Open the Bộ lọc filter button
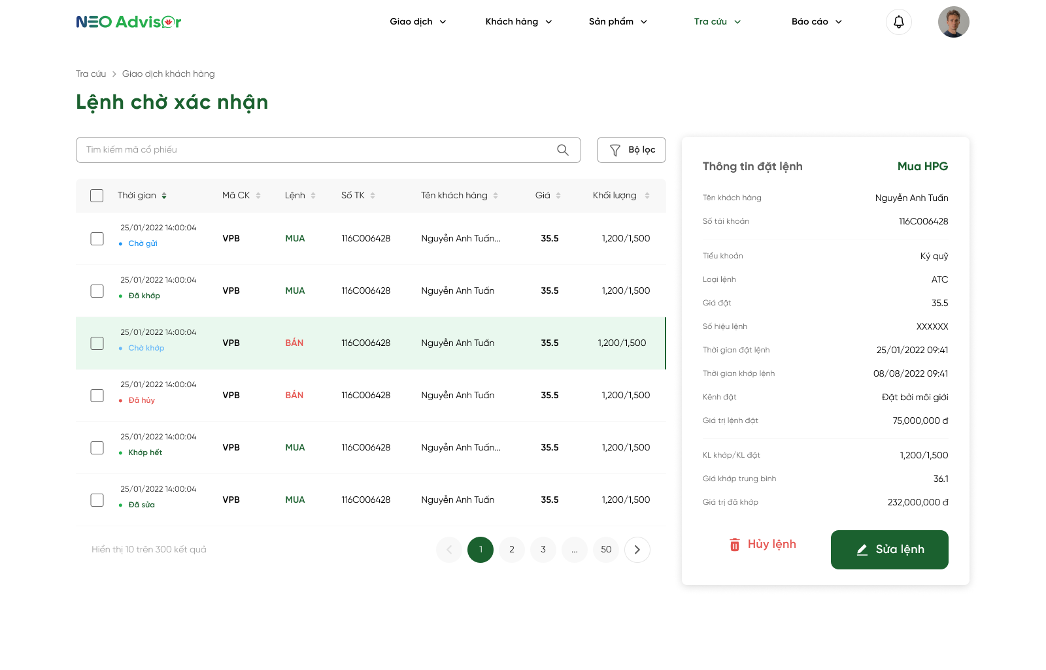The image size is (1046, 670). pos(631,150)
